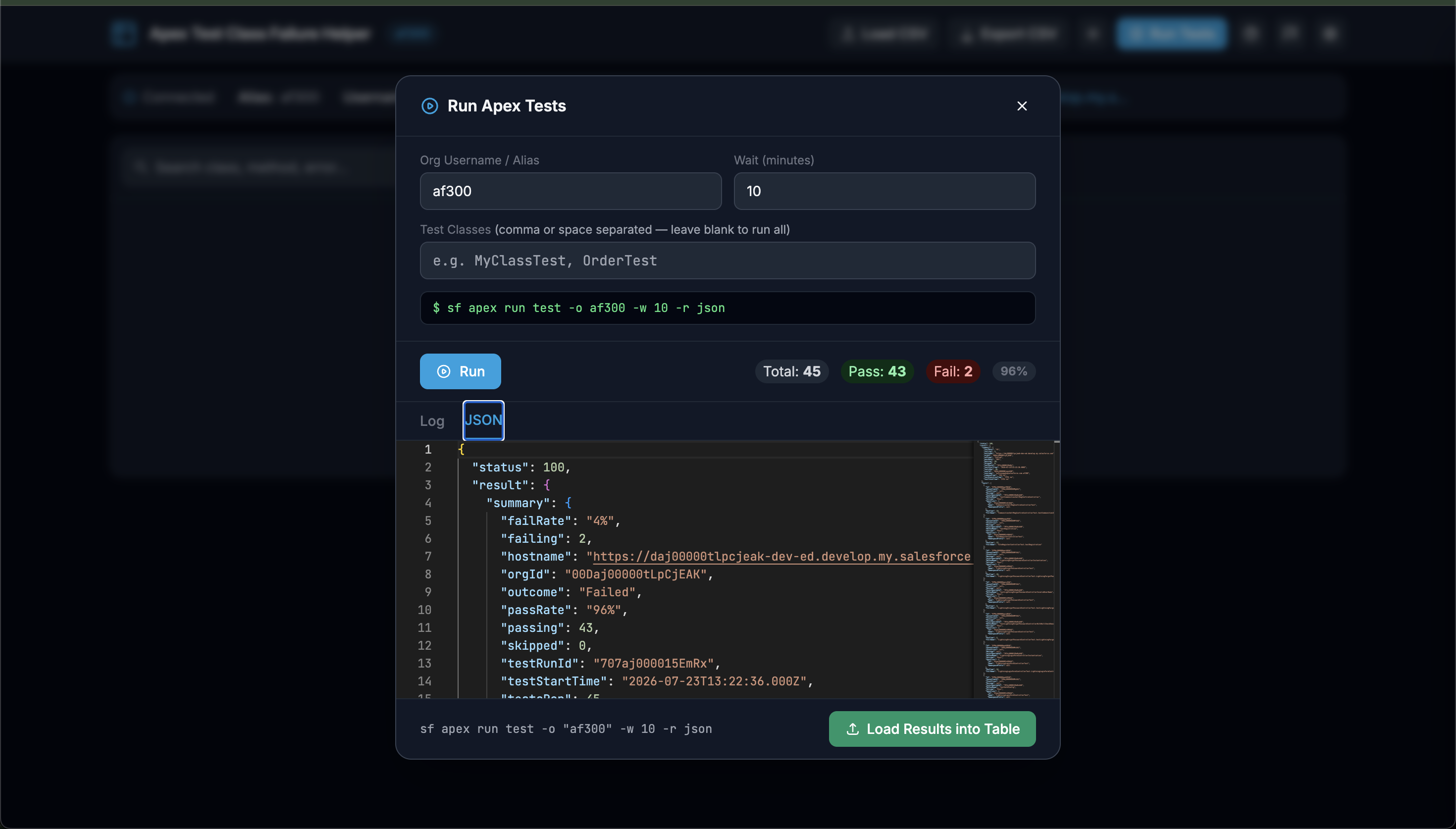This screenshot has width=1456, height=829.
Task: Click the Run button label
Action: pos(472,371)
